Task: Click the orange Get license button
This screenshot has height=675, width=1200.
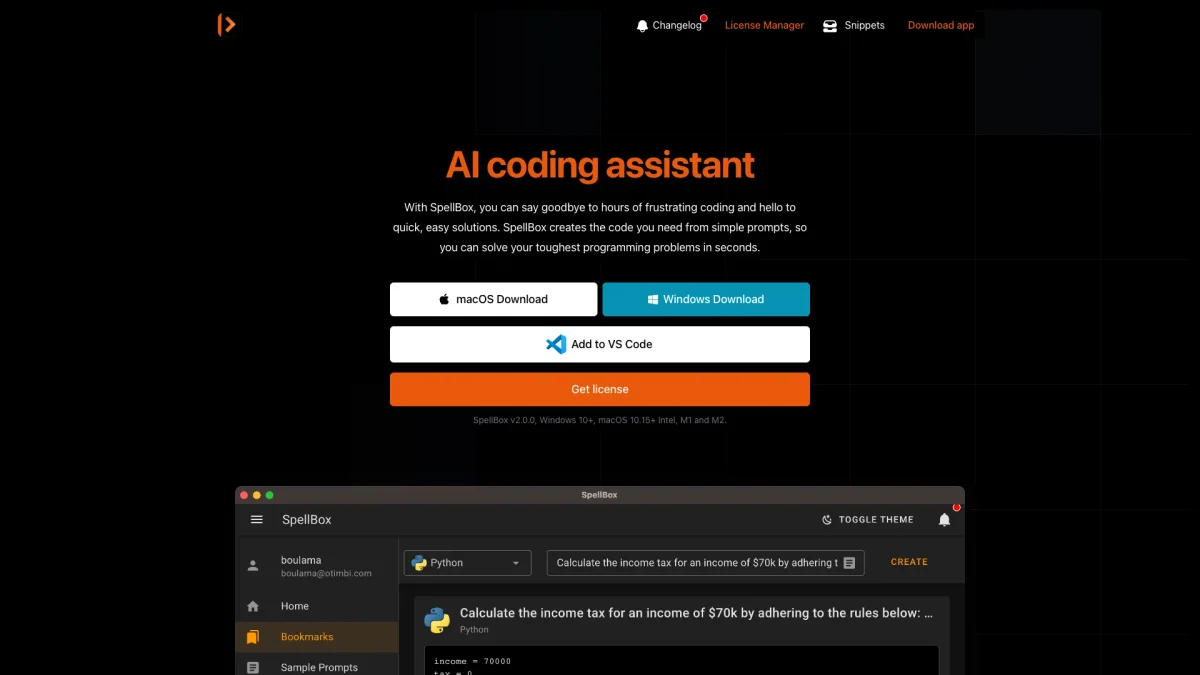Action: pos(600,389)
